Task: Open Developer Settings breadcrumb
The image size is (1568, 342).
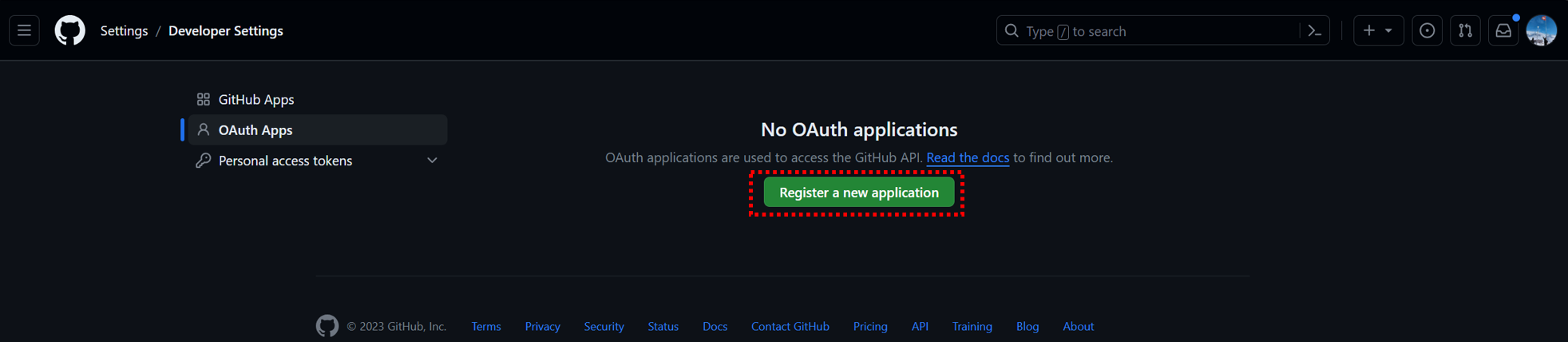Action: [x=226, y=30]
